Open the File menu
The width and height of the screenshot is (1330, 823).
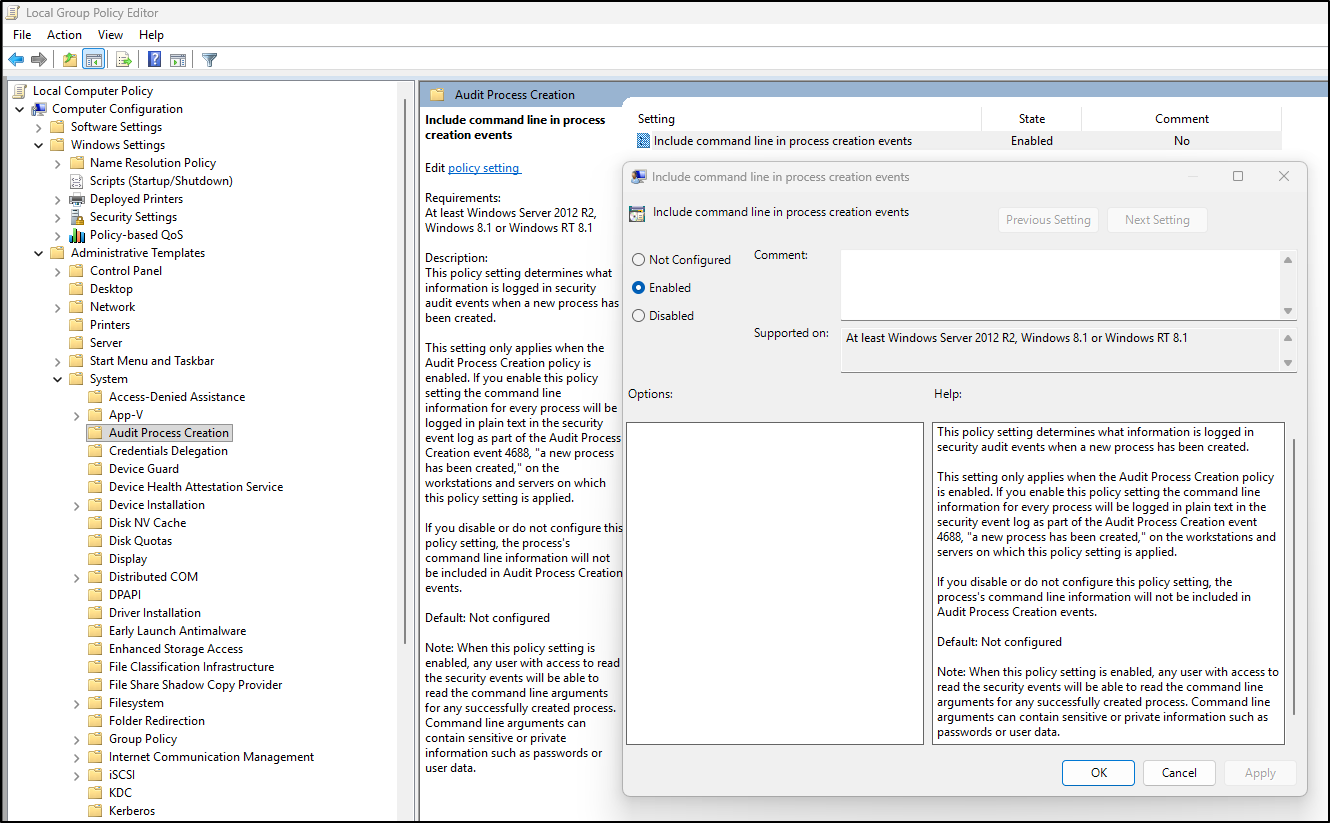22,35
